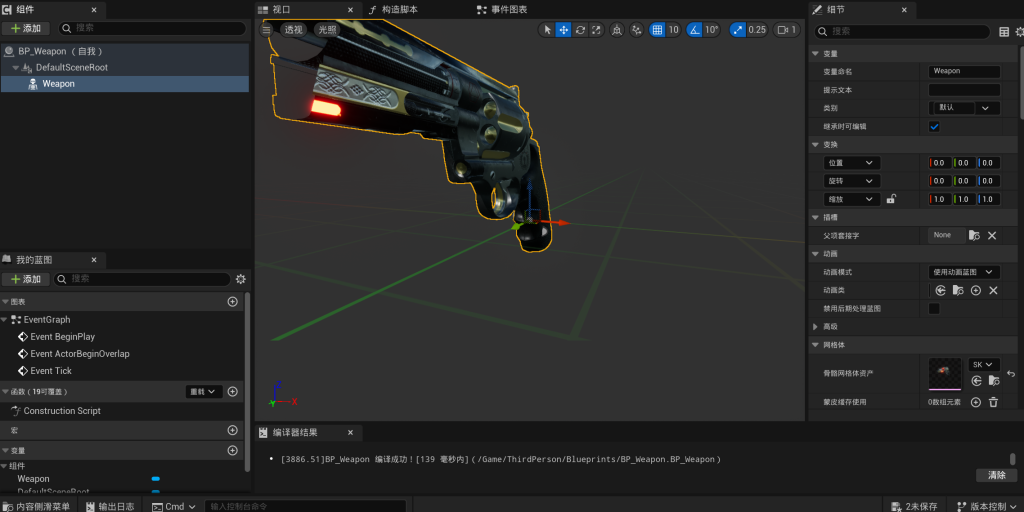The width and height of the screenshot is (1024, 512).
Task: Add a new variable with plus icon
Action: pos(232,451)
